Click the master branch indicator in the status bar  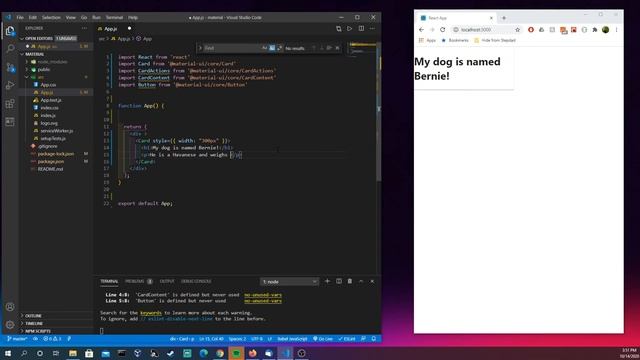[x=17, y=339]
